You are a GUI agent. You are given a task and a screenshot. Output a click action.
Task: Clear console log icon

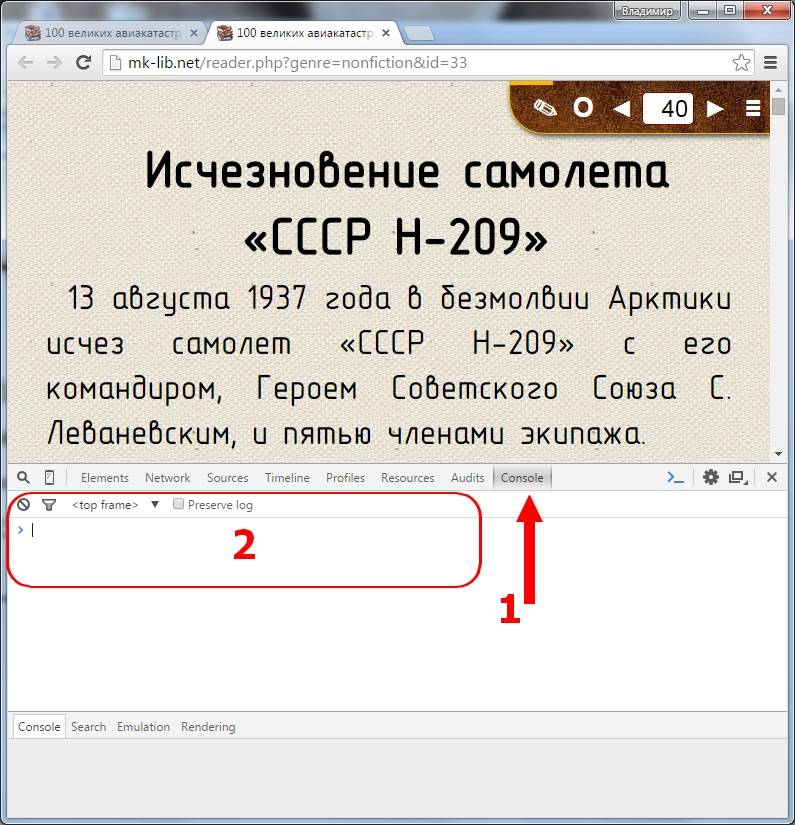click(24, 505)
